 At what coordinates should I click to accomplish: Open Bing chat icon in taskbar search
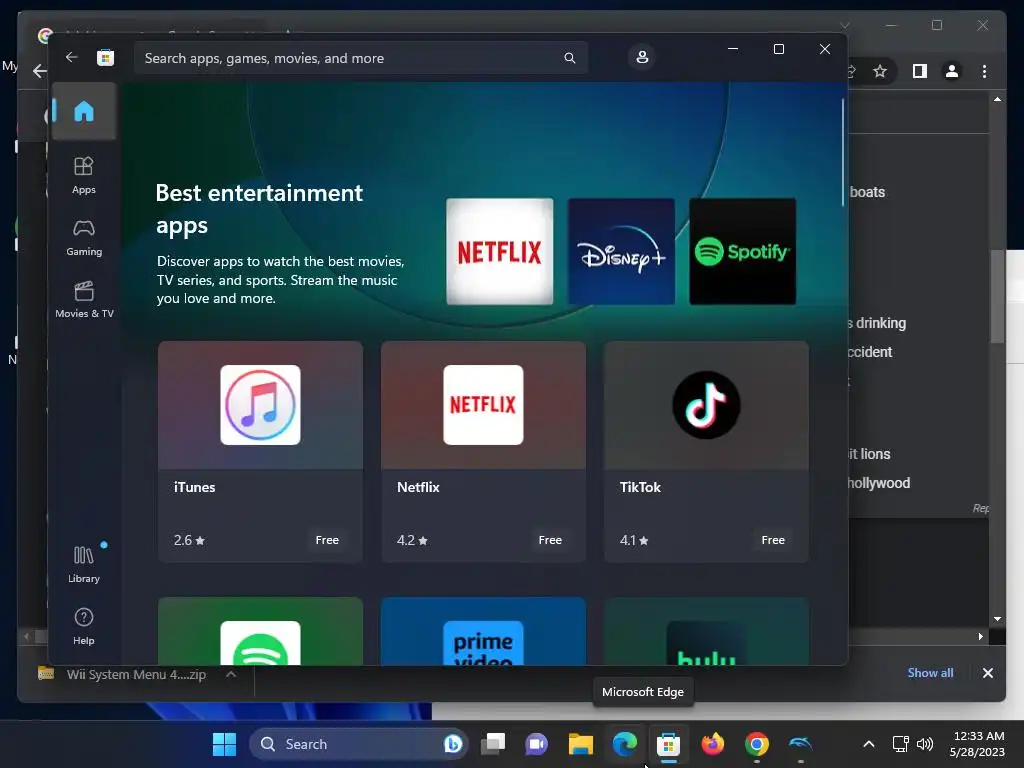coord(453,744)
